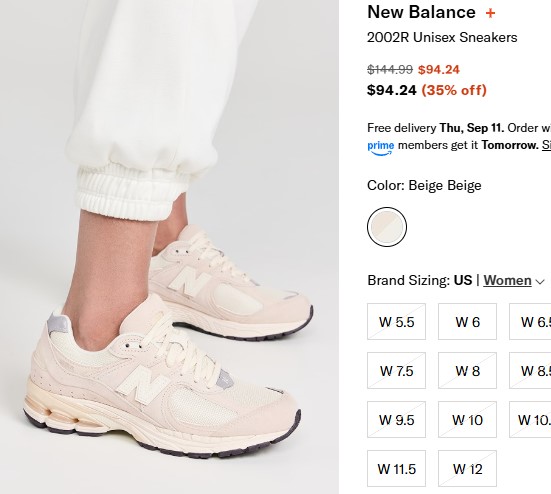Image resolution: width=551 pixels, height=494 pixels.
Task: Choose size W 8
Action: pos(467,370)
